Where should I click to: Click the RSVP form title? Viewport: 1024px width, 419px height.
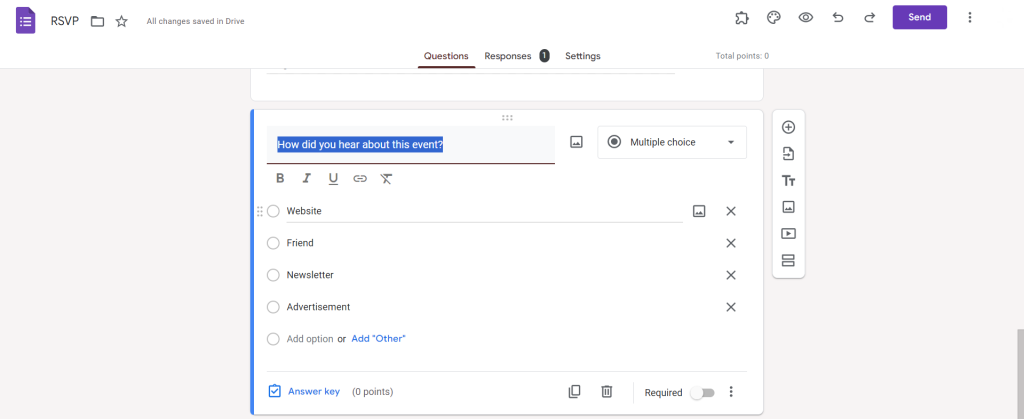point(65,21)
